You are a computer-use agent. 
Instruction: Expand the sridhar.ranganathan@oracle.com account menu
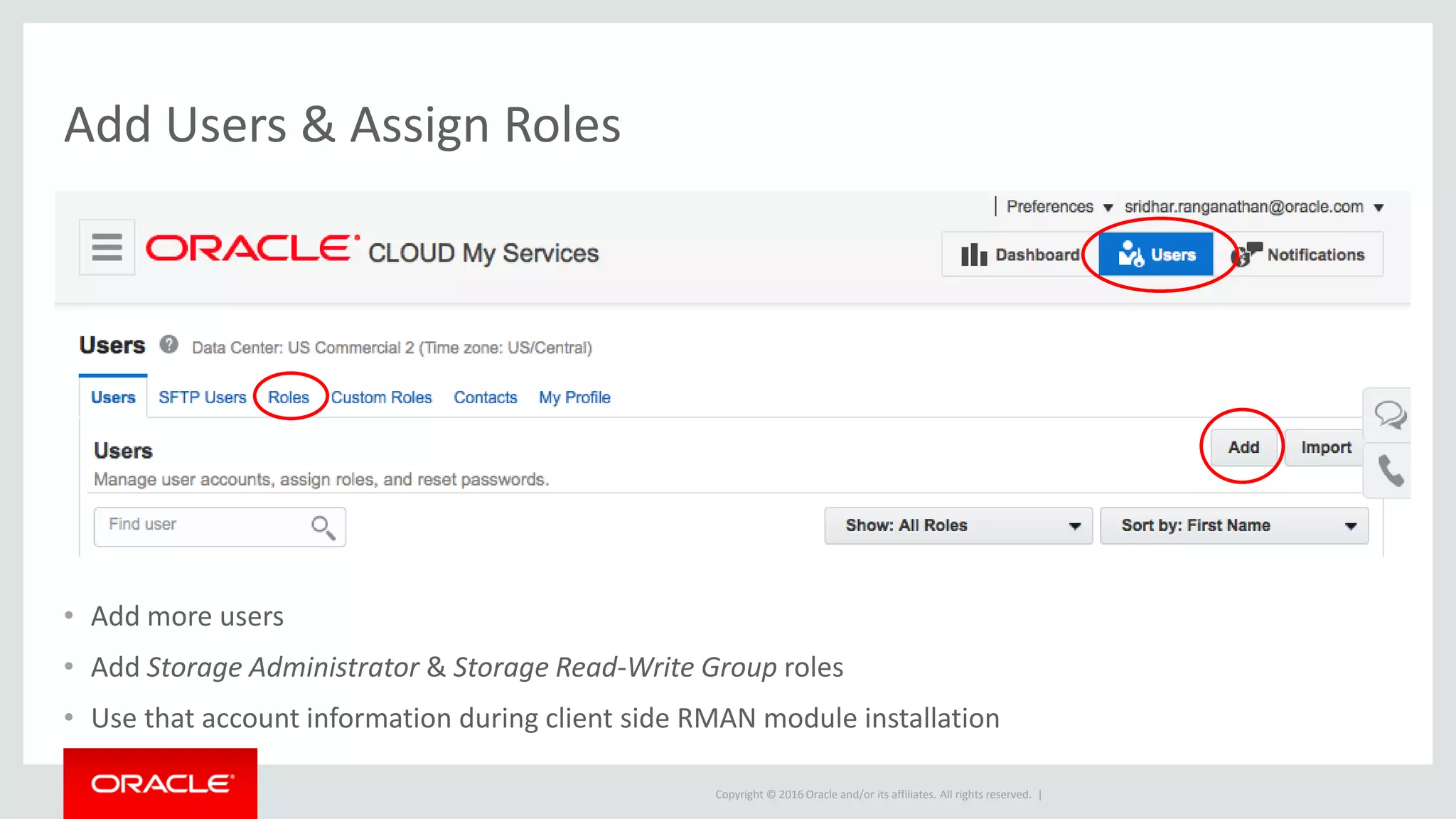point(1254,207)
